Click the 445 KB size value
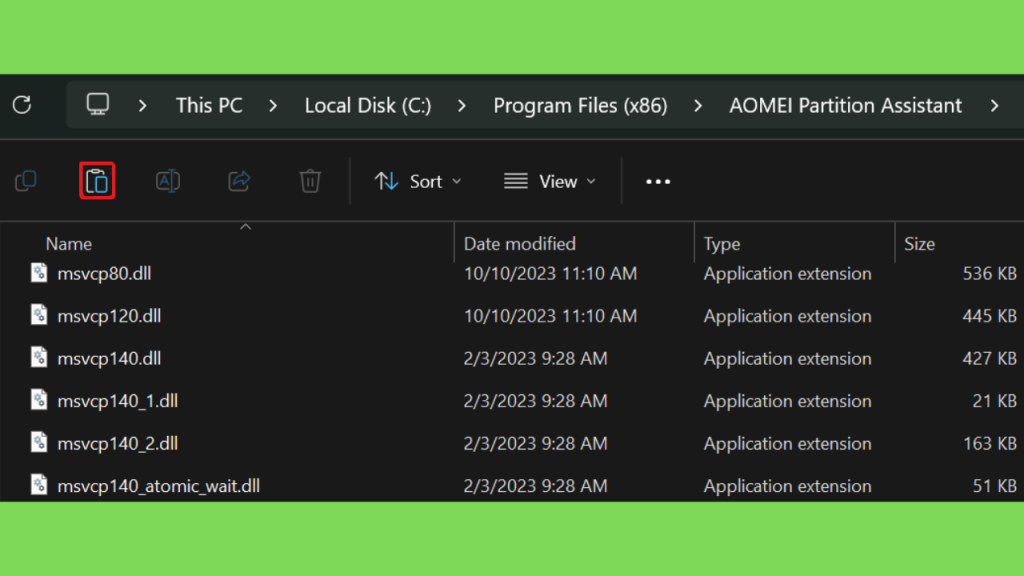 pos(989,315)
